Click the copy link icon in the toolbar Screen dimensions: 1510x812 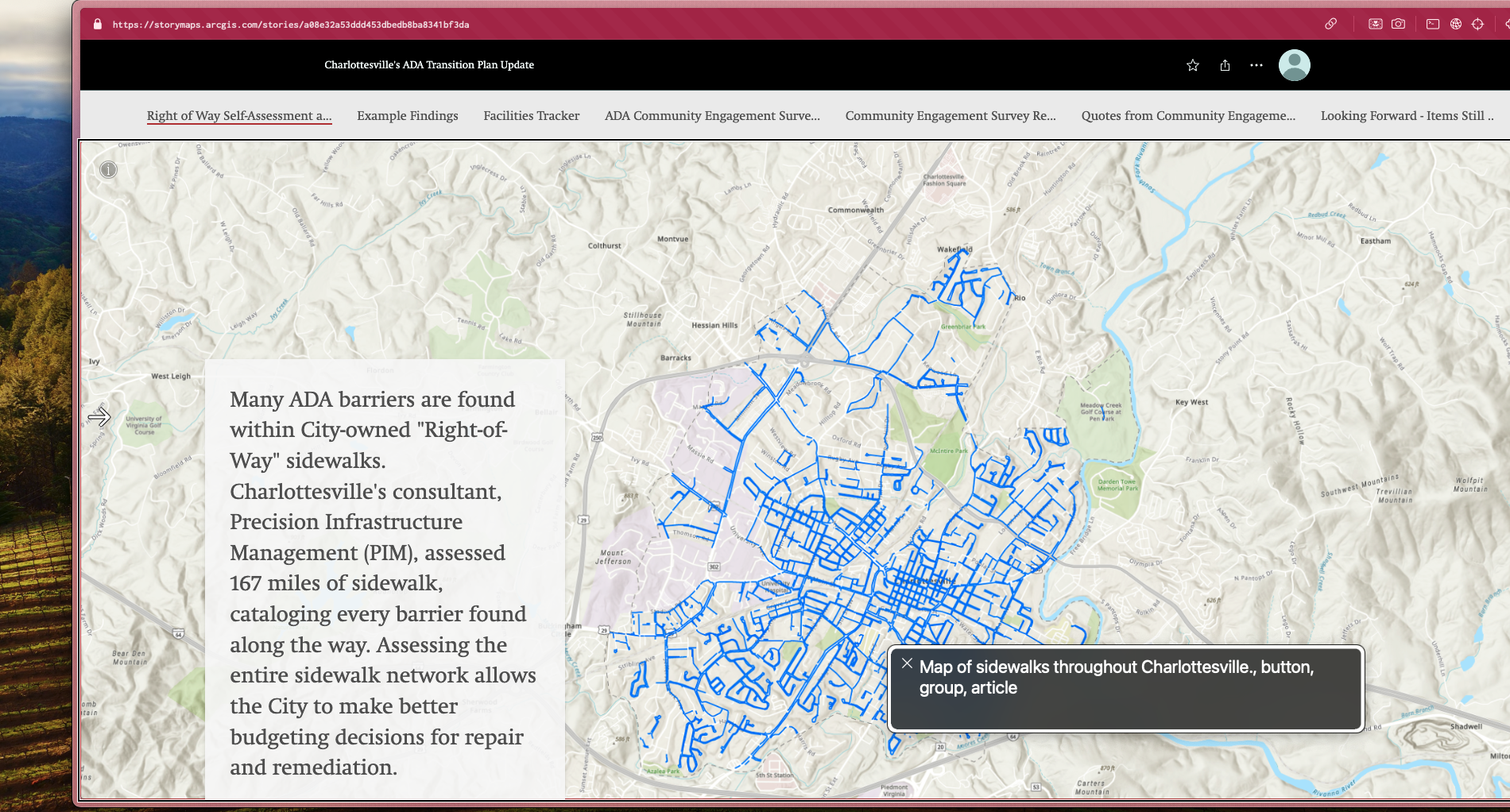click(x=1331, y=24)
